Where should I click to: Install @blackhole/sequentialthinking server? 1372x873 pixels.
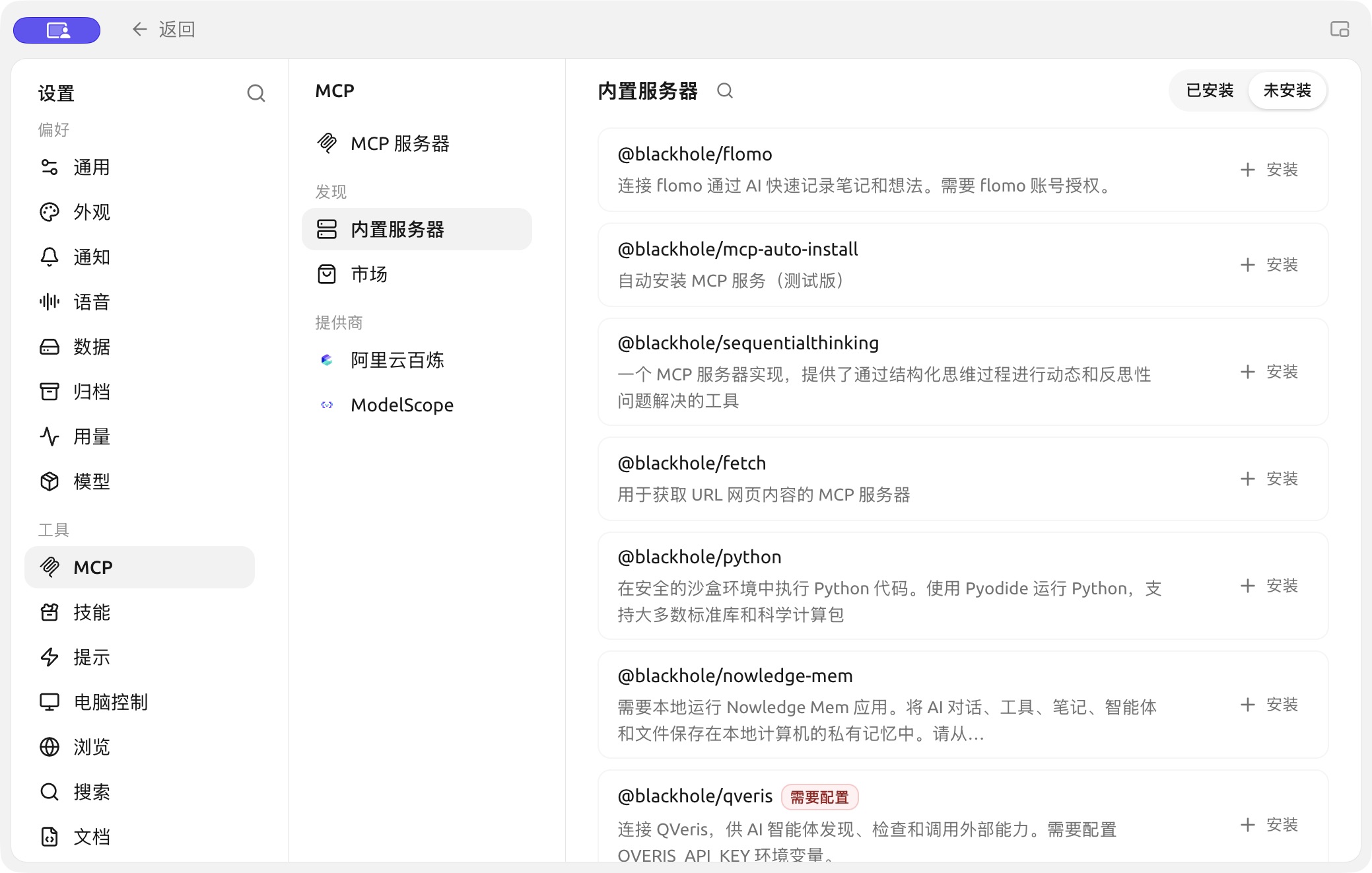point(1269,372)
